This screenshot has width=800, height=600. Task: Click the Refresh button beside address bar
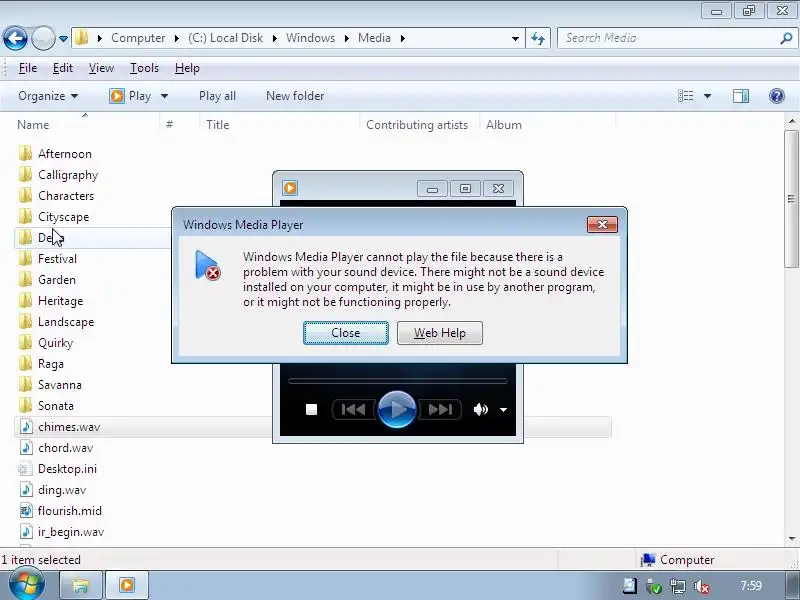click(538, 38)
